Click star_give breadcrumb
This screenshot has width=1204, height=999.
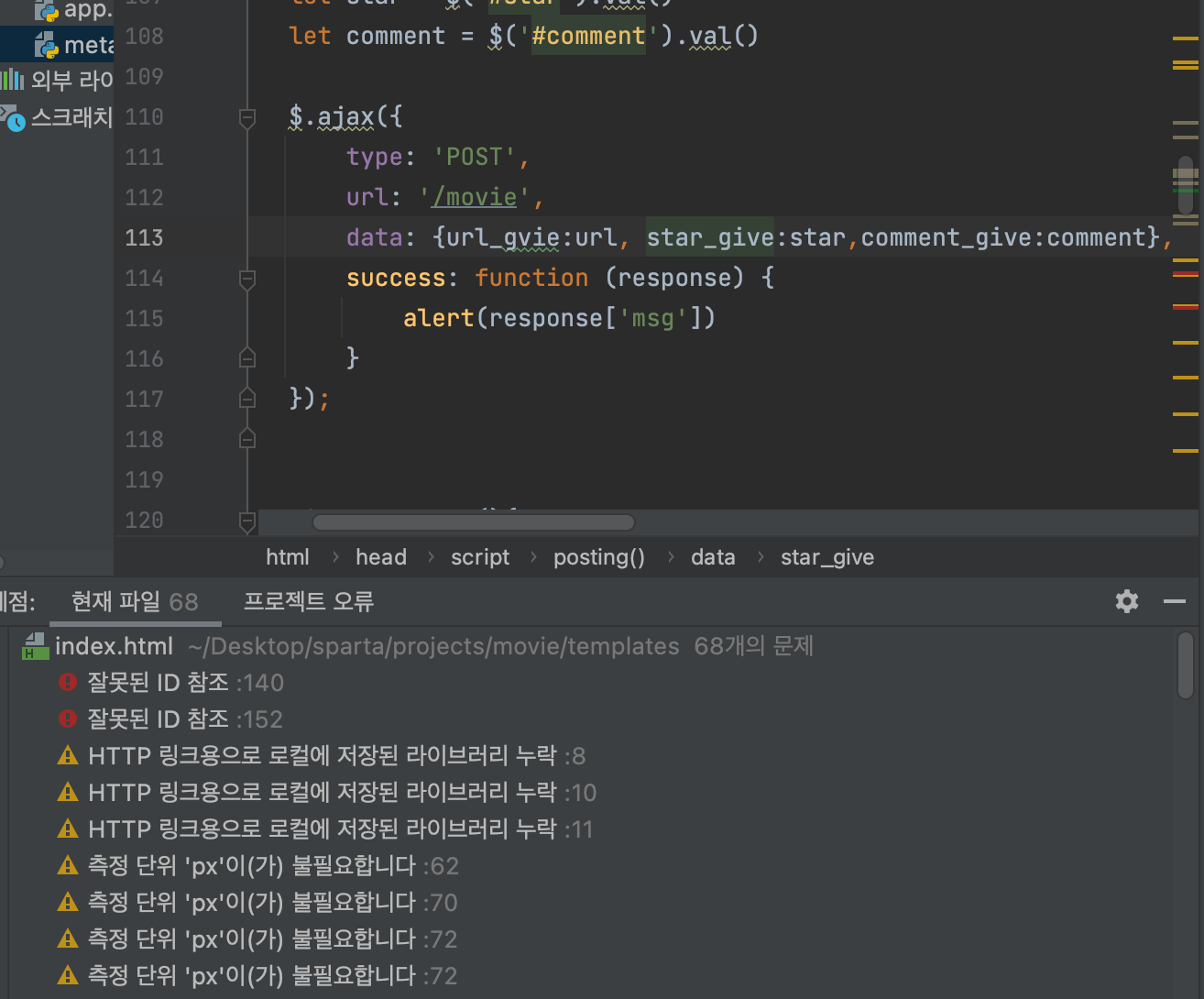tap(827, 557)
